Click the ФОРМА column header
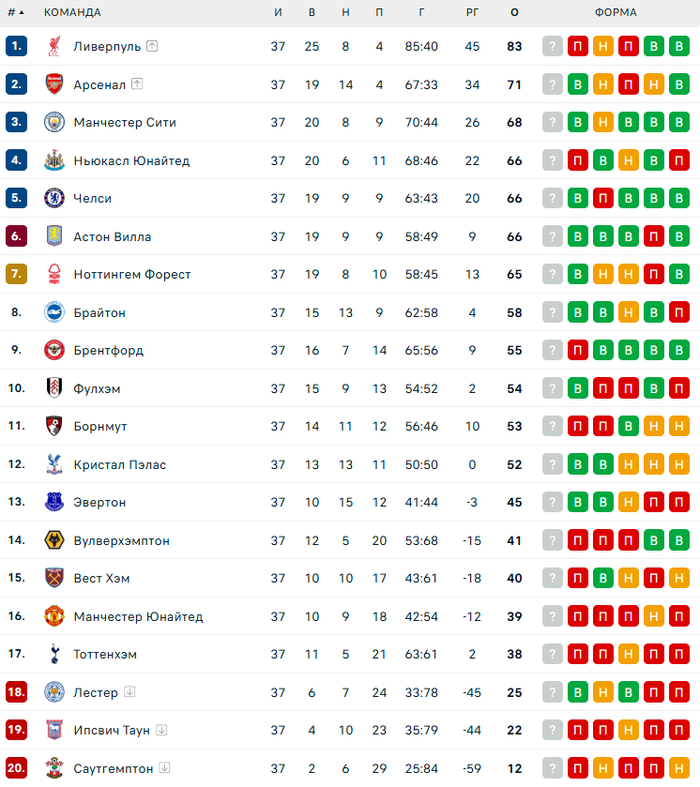Screen dimensions: 700x787 click(x=615, y=13)
